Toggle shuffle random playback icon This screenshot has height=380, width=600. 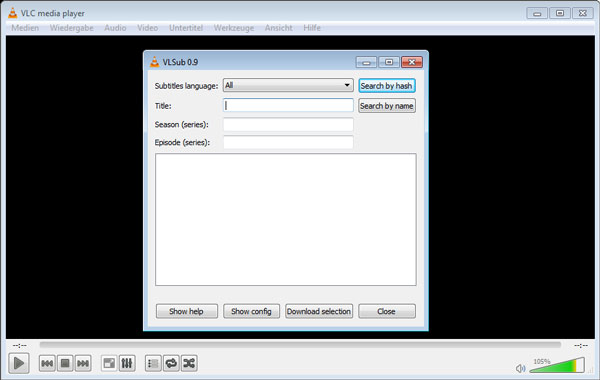[189, 363]
